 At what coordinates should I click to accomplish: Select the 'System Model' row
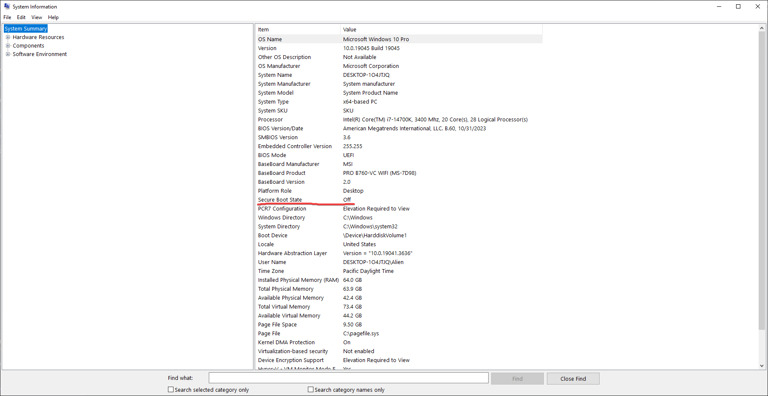[399, 93]
